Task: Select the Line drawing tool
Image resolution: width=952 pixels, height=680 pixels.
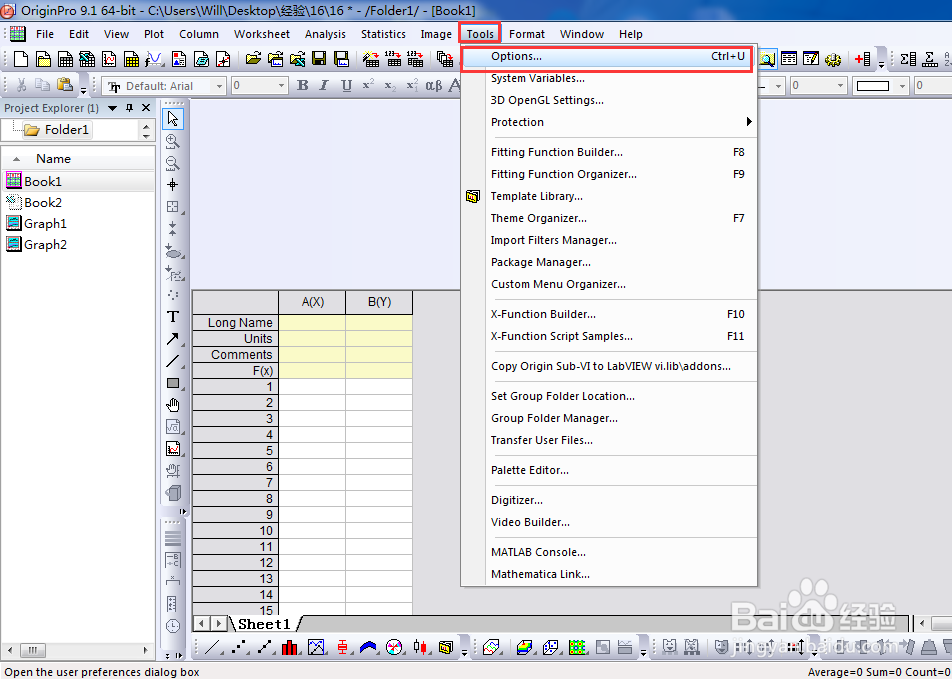Action: click(173, 361)
